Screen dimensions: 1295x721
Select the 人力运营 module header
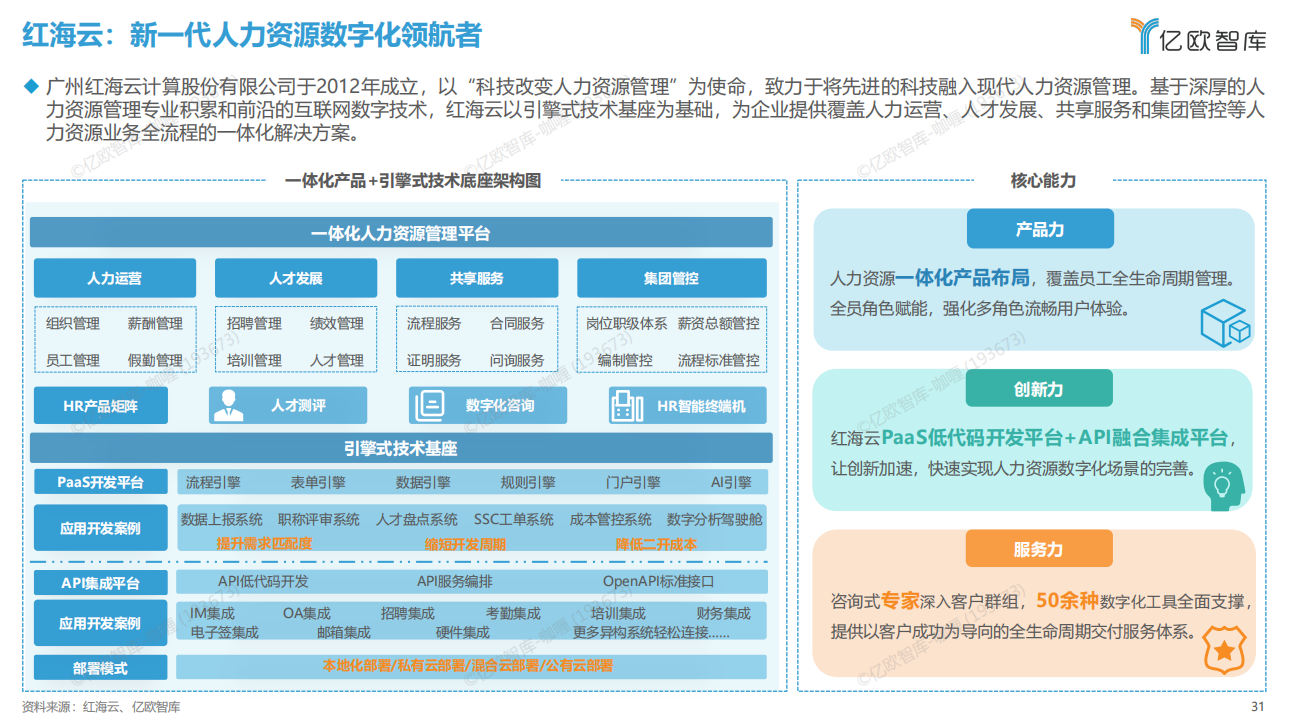[114, 278]
